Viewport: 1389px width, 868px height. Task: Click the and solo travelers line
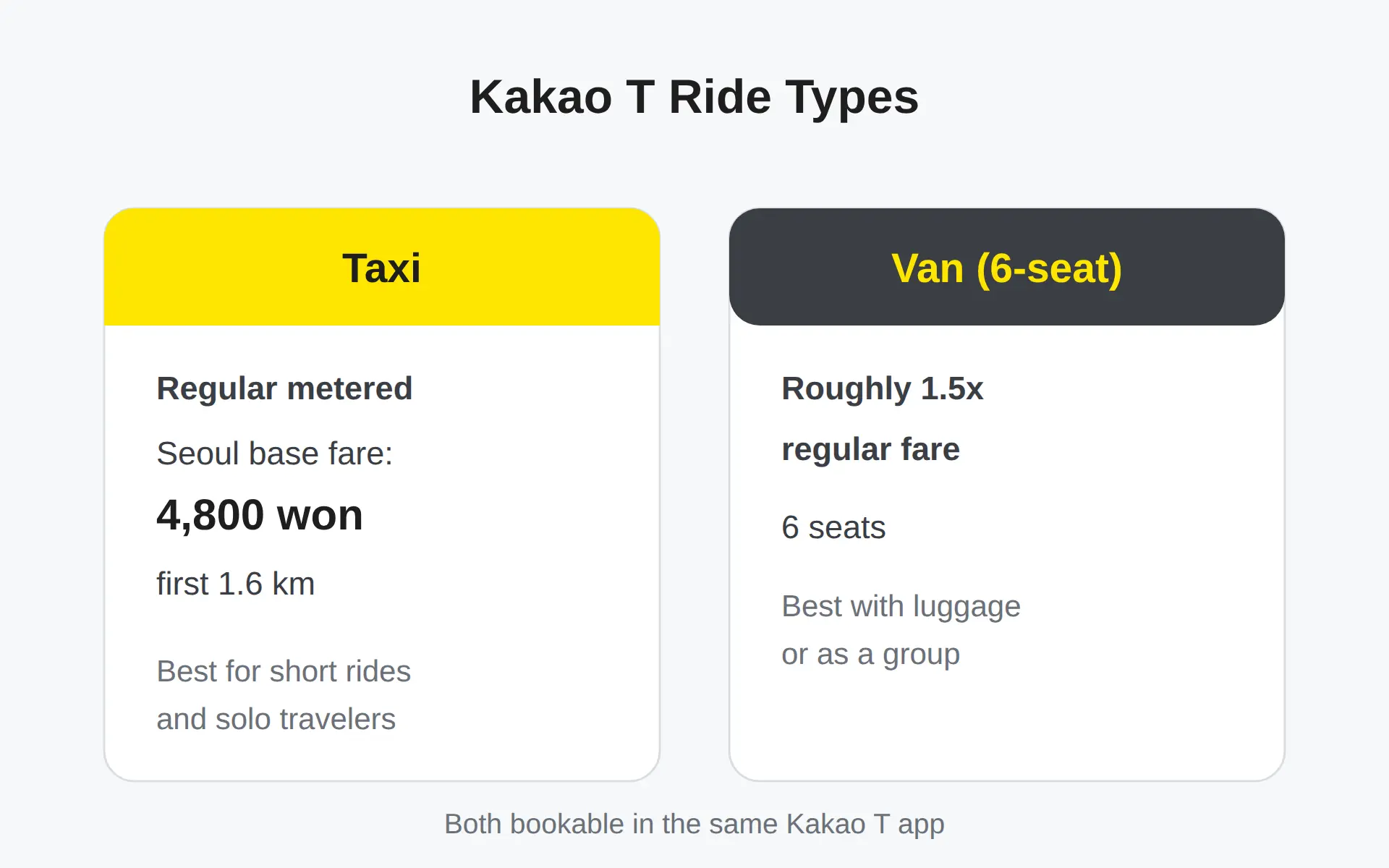tap(276, 719)
